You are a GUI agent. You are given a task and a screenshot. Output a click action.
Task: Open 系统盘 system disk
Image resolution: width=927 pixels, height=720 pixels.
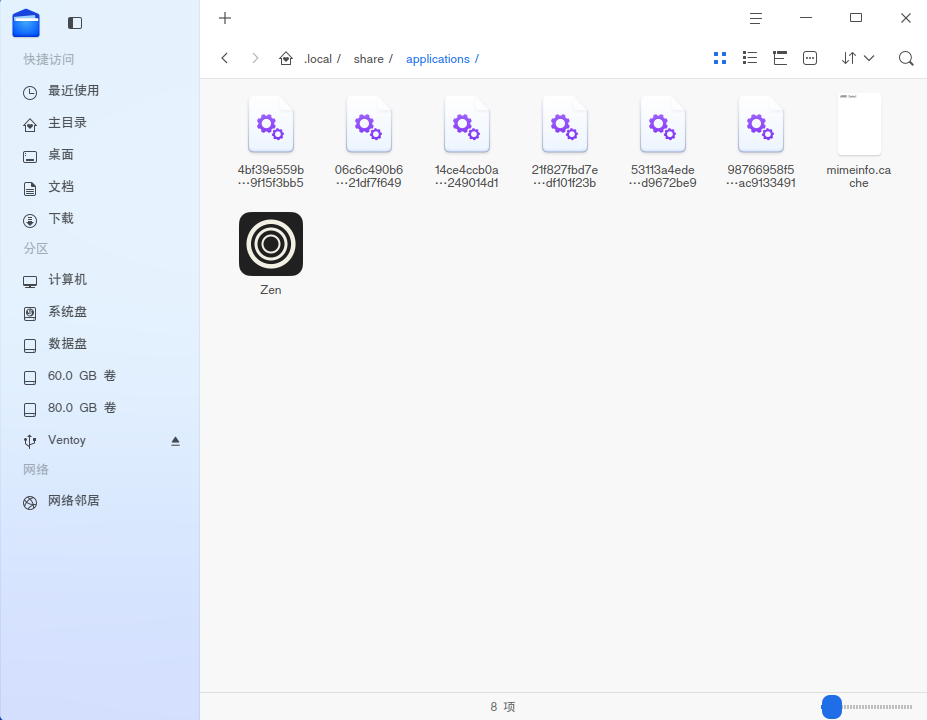100,312
